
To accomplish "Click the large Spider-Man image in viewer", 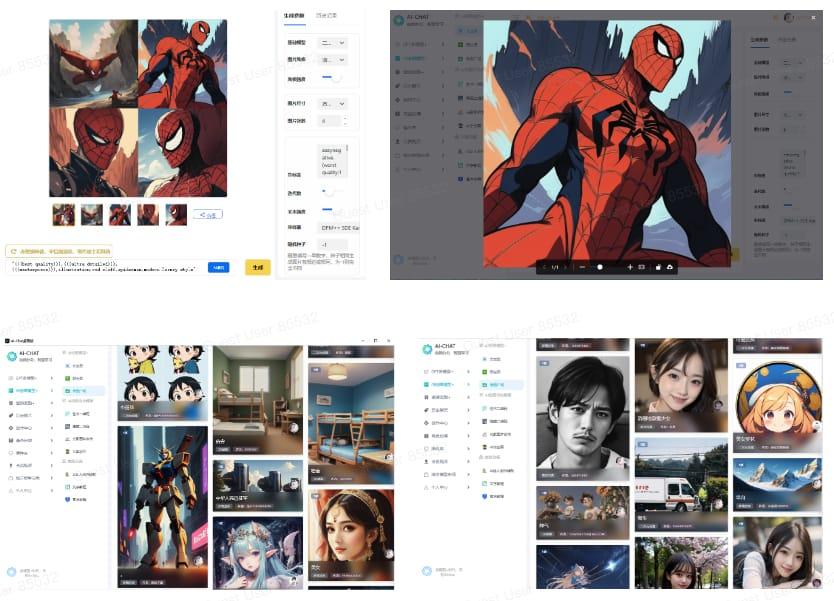I will point(607,144).
